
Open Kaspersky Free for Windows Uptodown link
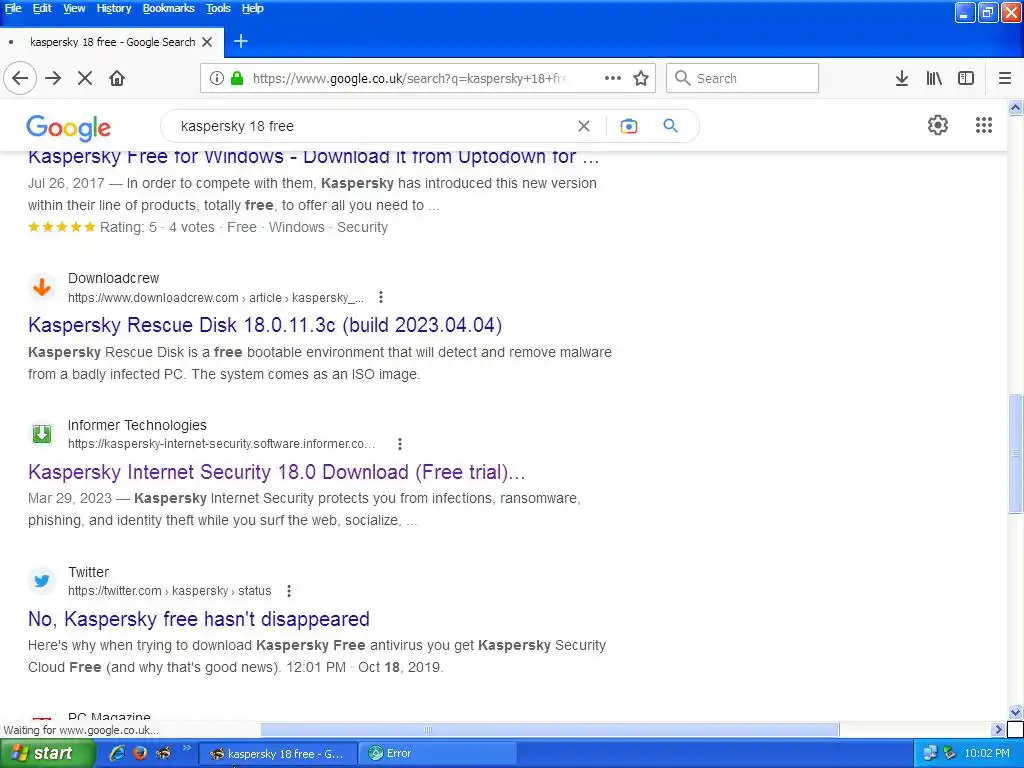click(x=313, y=157)
